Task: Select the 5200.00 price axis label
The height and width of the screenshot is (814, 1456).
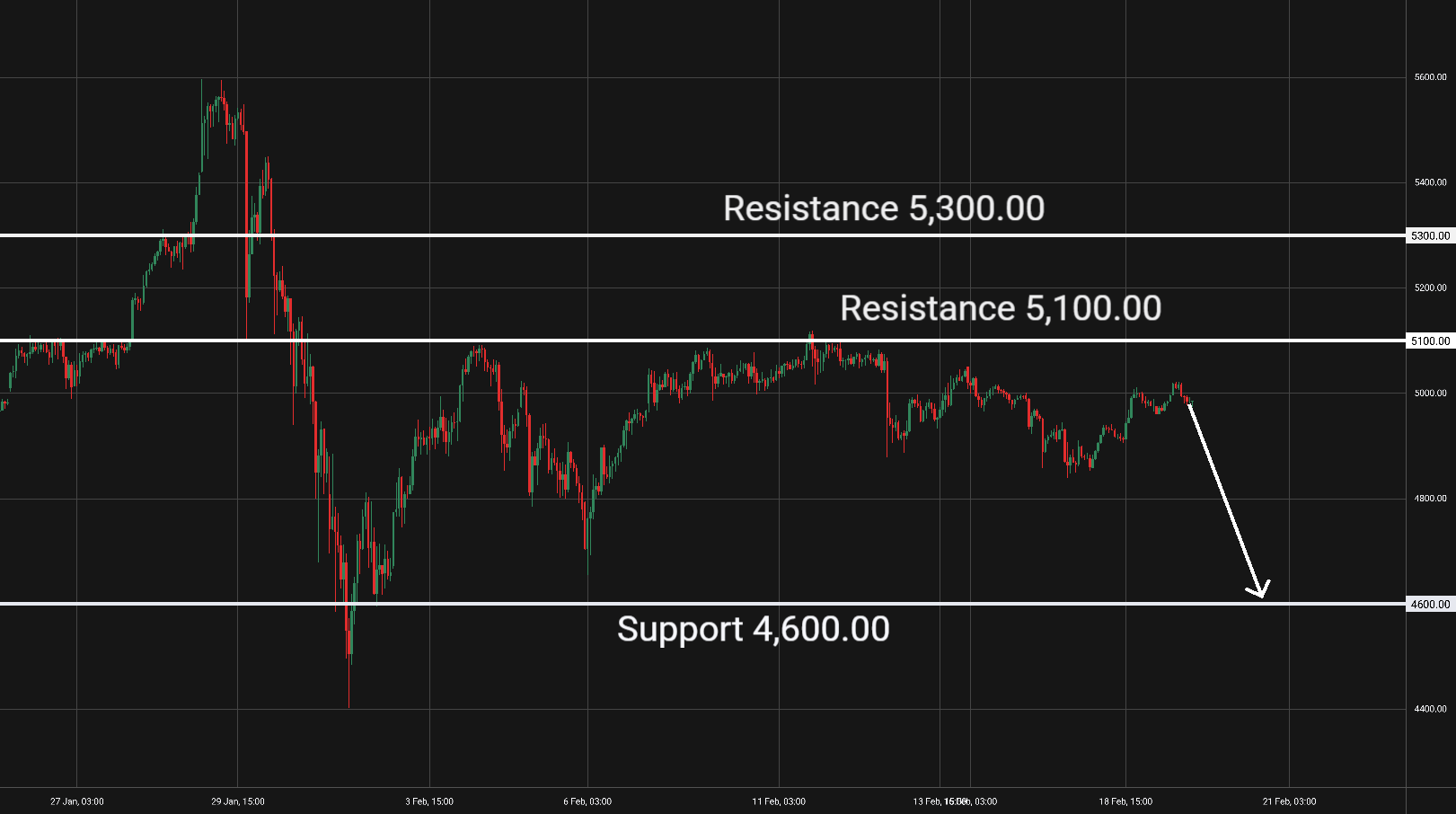Action: pyautogui.click(x=1430, y=288)
